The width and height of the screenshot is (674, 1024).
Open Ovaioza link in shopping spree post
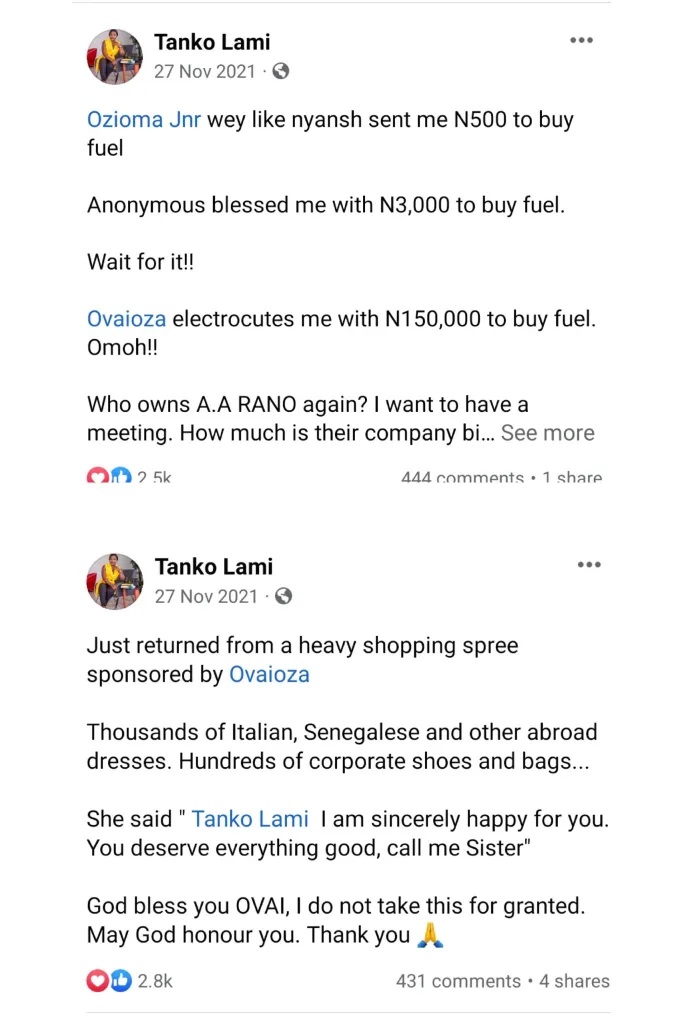[x=269, y=674]
